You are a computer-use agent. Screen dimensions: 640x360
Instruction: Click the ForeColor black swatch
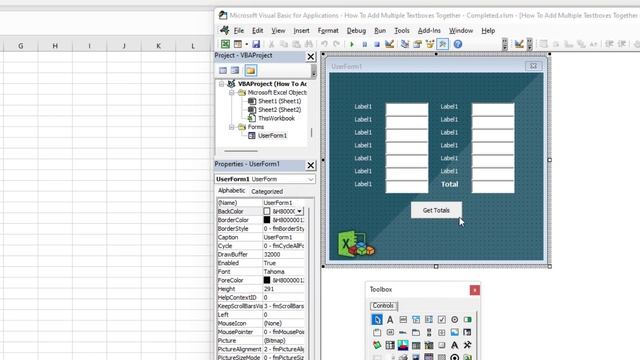[267, 280]
